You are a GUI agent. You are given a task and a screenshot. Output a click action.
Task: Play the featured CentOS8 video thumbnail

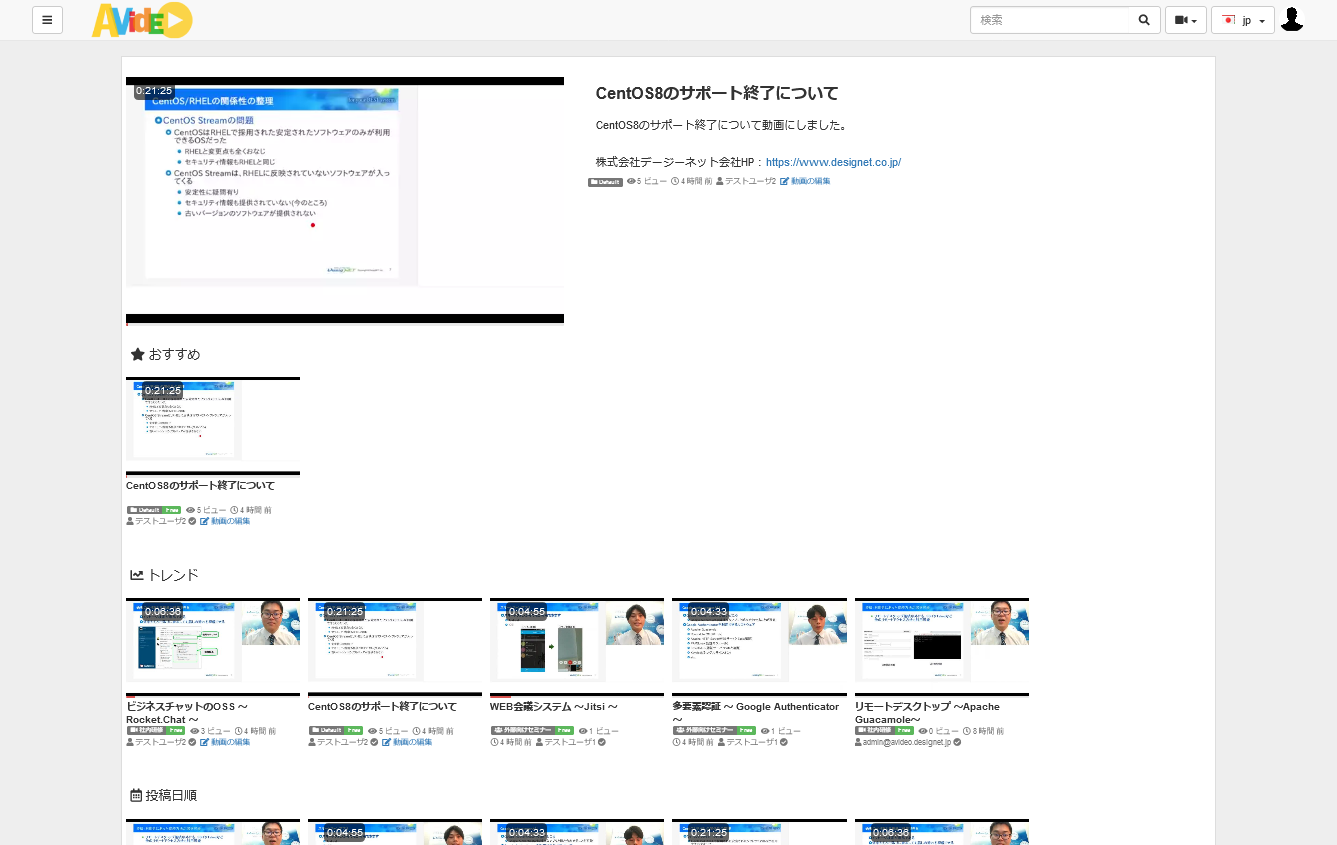(x=345, y=201)
